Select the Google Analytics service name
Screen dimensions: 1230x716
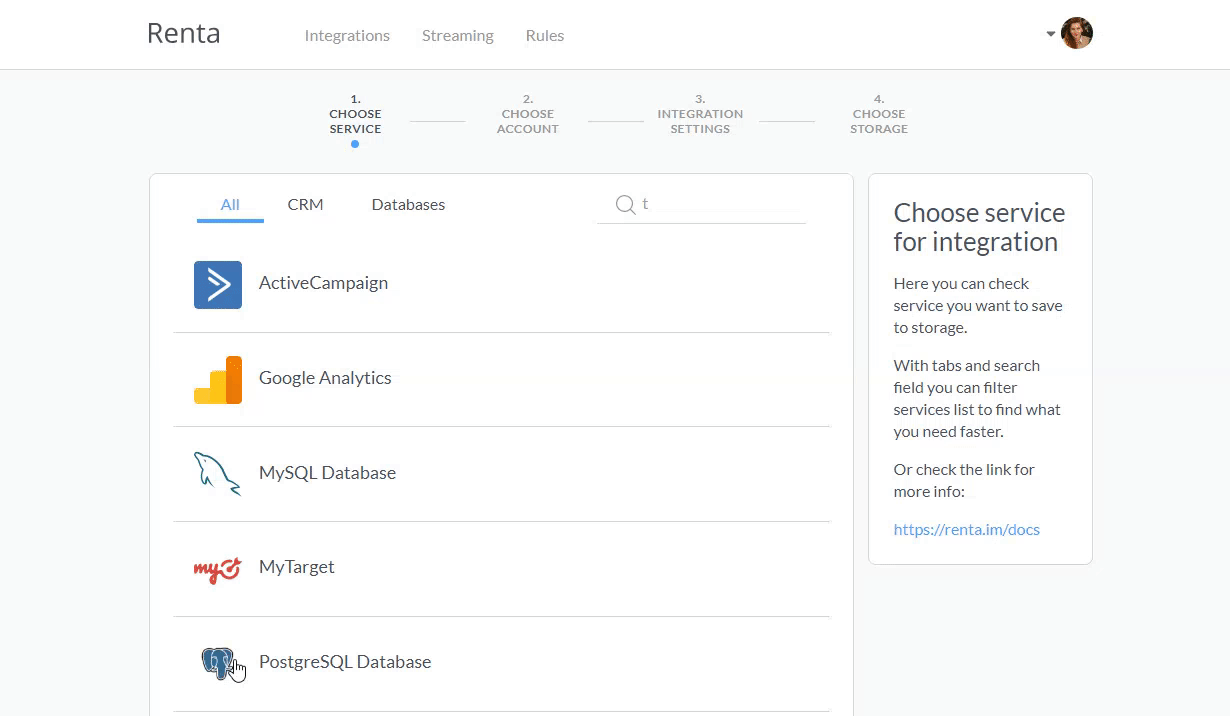(x=325, y=378)
